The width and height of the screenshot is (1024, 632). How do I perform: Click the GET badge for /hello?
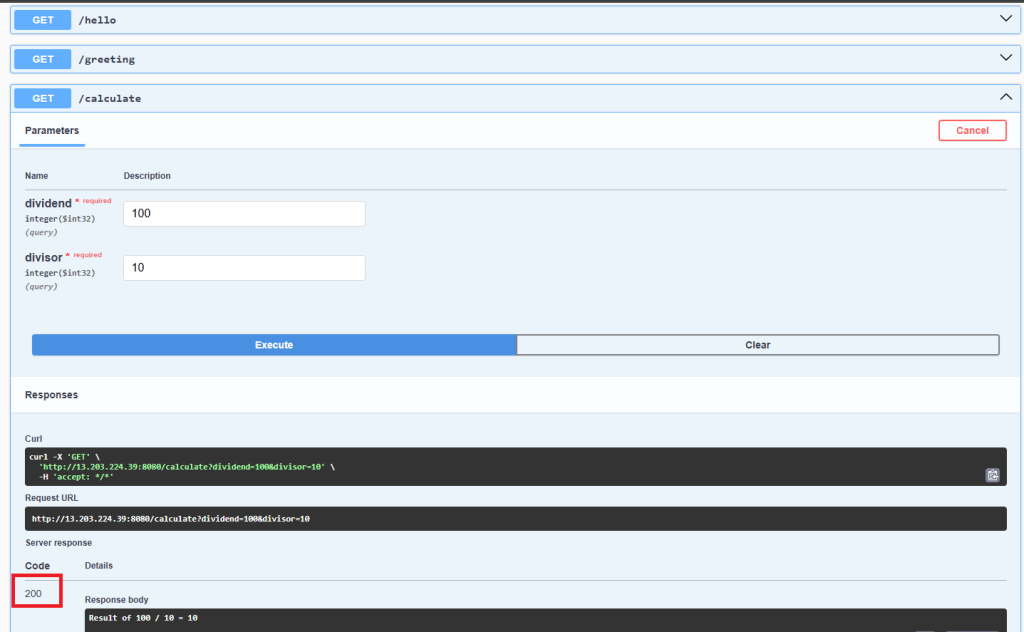point(42,20)
